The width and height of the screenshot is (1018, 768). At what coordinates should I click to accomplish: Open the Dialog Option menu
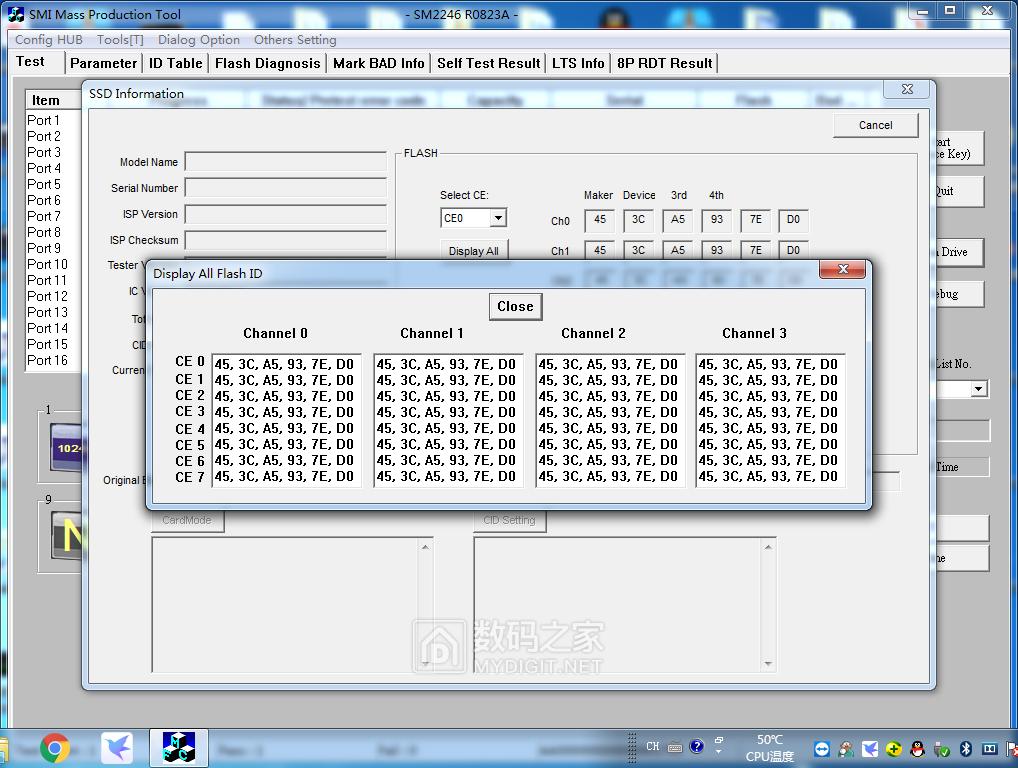coord(199,40)
